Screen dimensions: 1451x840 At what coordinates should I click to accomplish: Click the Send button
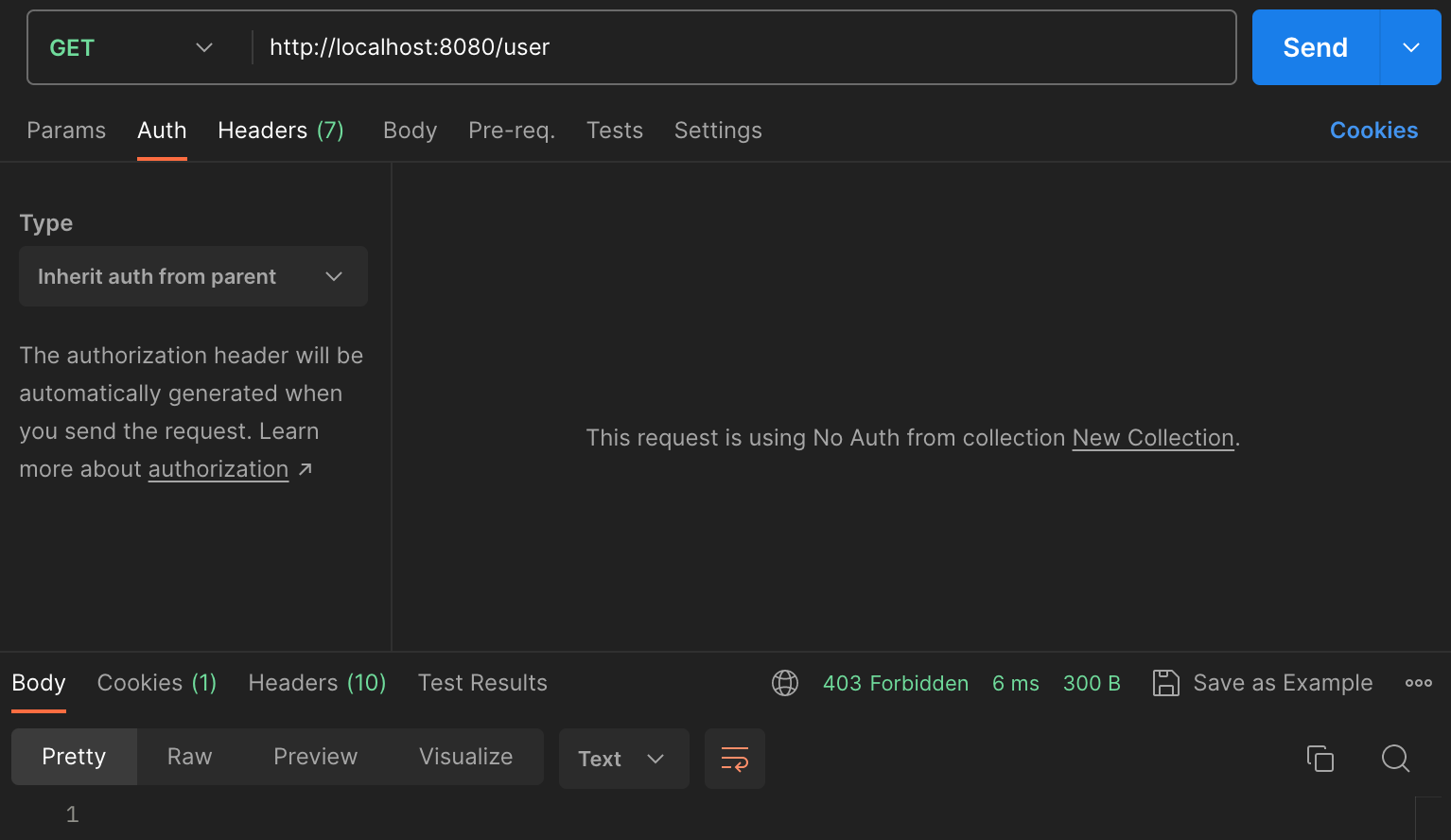click(1316, 47)
